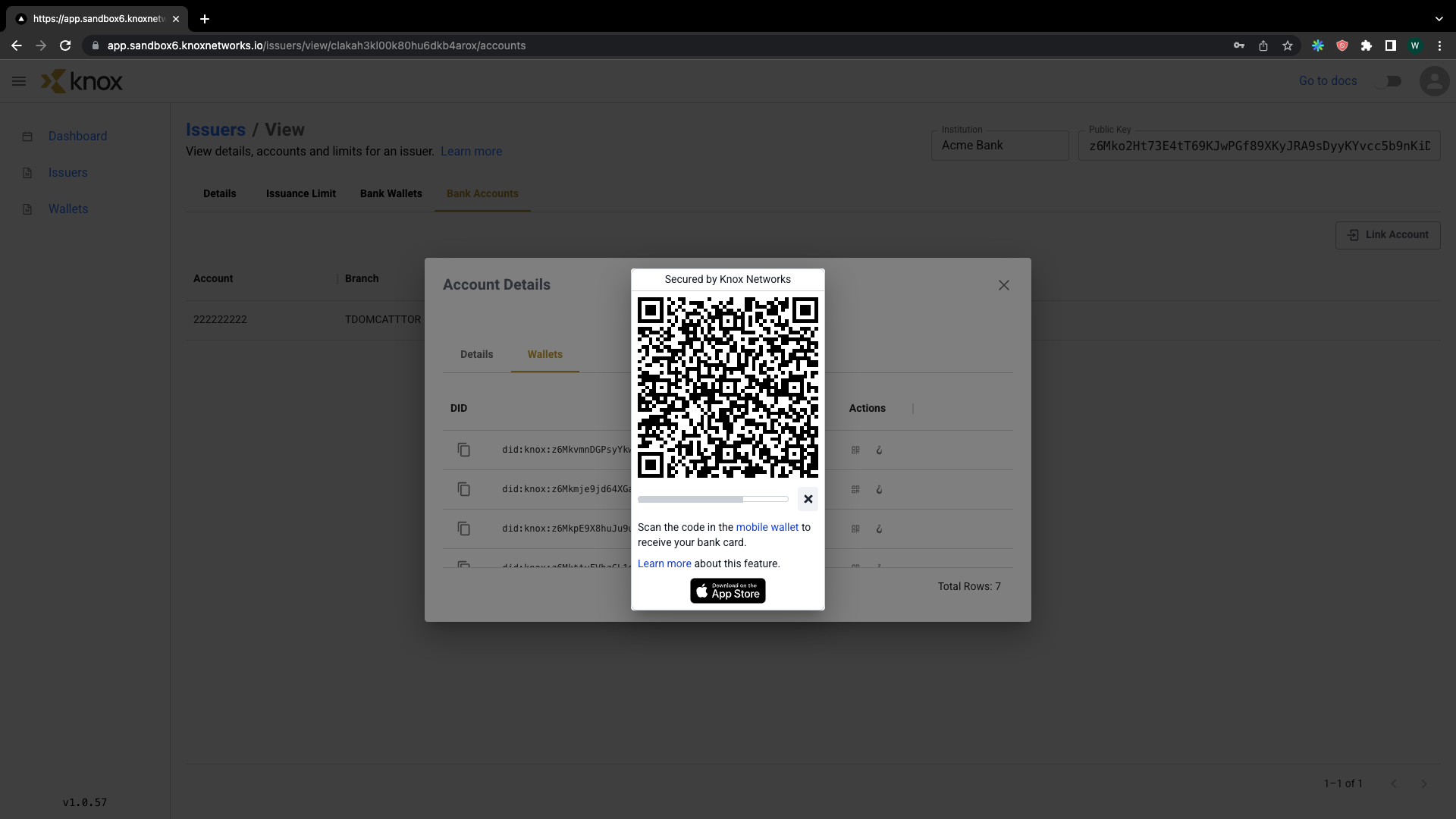This screenshot has height=819, width=1456.
Task: Click the Issuers document icon in sidebar
Action: 27,173
